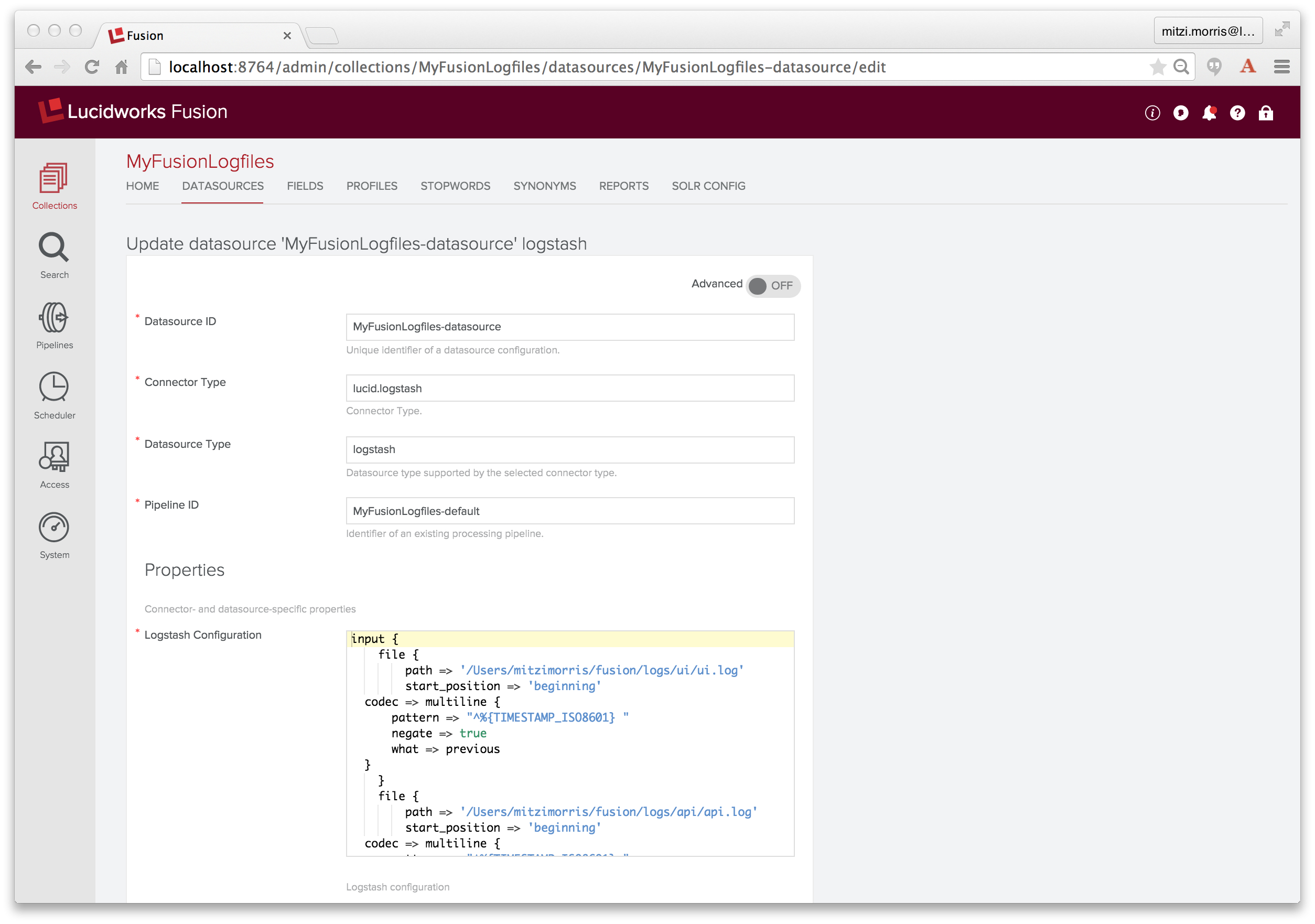
Task: Reload the page with refresh icon
Action: [92, 67]
